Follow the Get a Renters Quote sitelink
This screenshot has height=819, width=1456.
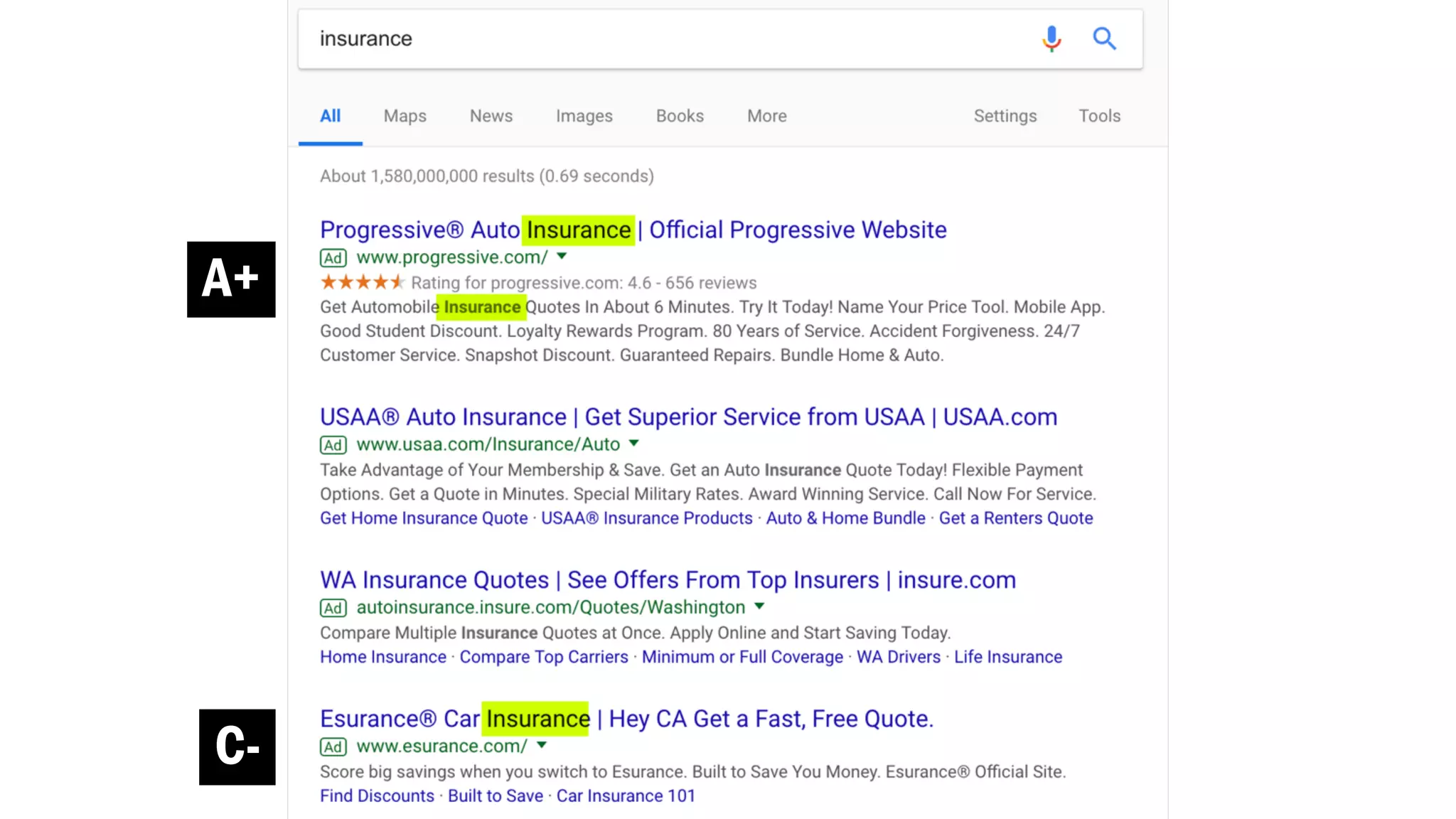tap(1015, 518)
